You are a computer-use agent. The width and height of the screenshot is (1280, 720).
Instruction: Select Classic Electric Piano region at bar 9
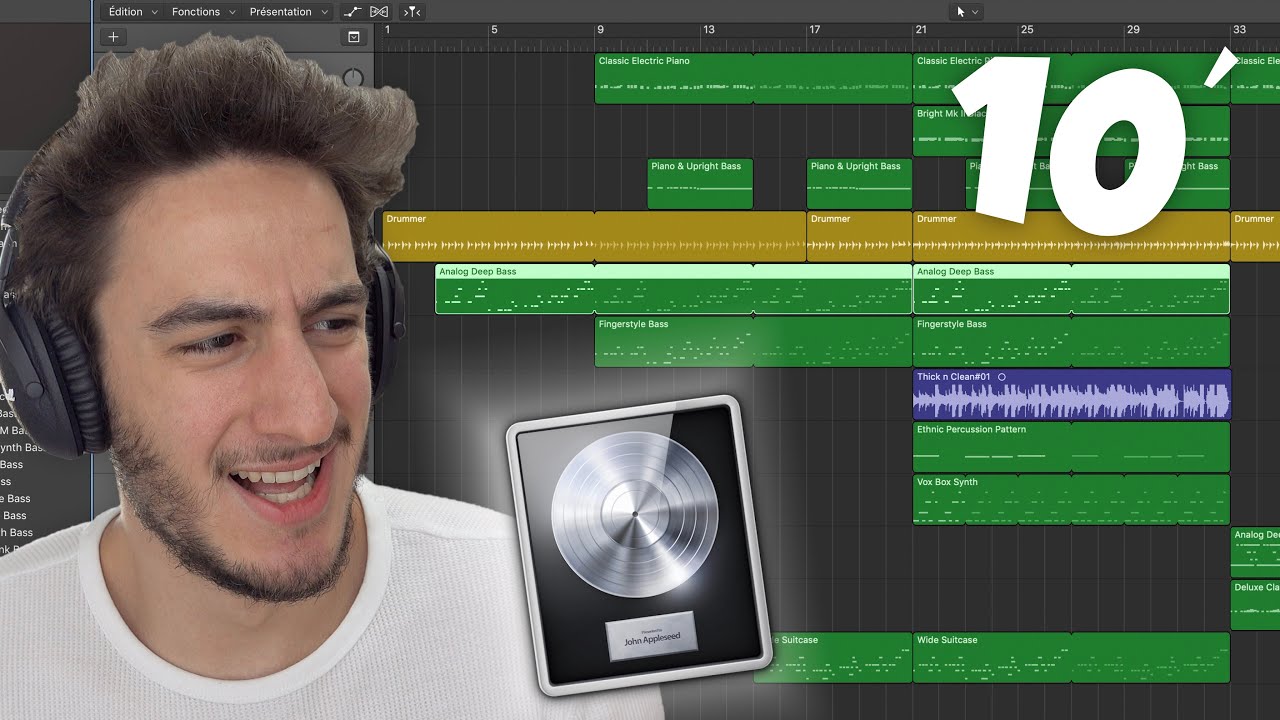(x=753, y=78)
